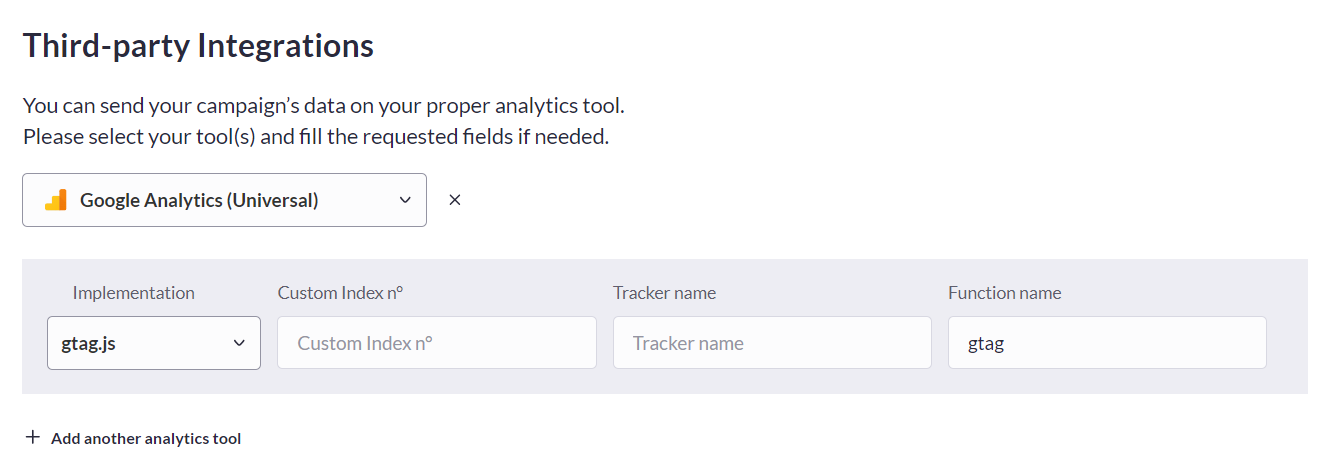Viewport: 1331px width, 473px height.
Task: Click the campaign's data description sentence
Action: (323, 105)
